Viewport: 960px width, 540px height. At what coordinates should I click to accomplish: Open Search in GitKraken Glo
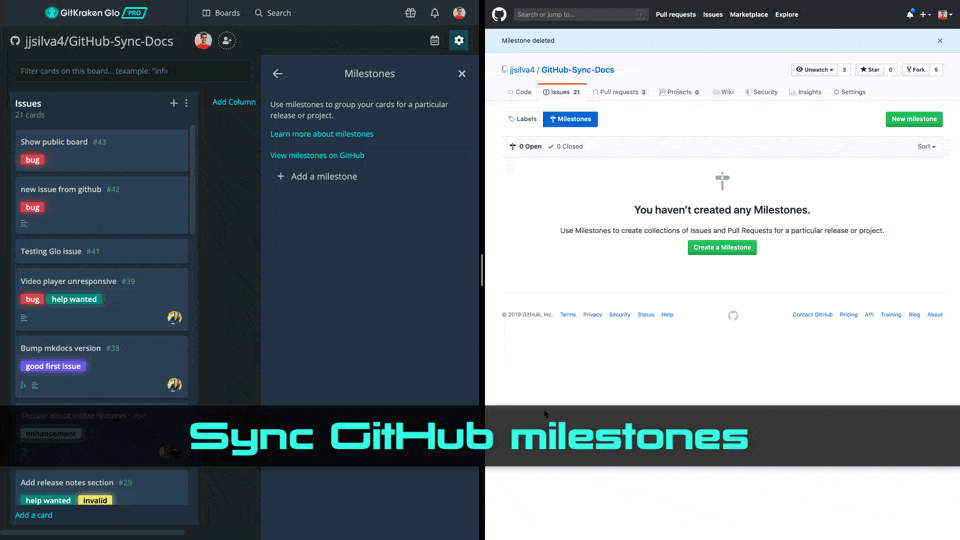[x=273, y=13]
